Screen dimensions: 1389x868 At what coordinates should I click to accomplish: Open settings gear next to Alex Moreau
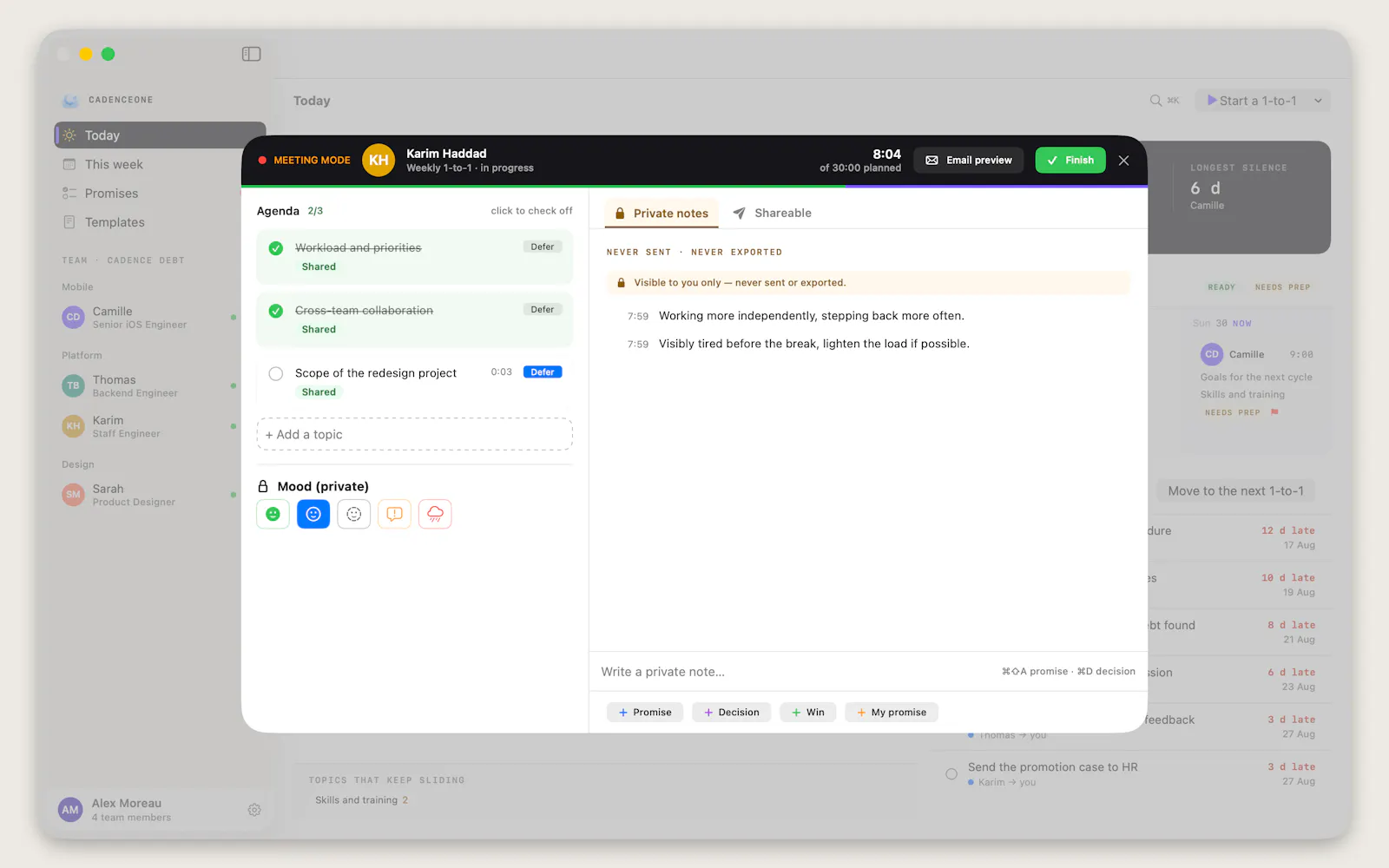click(254, 810)
